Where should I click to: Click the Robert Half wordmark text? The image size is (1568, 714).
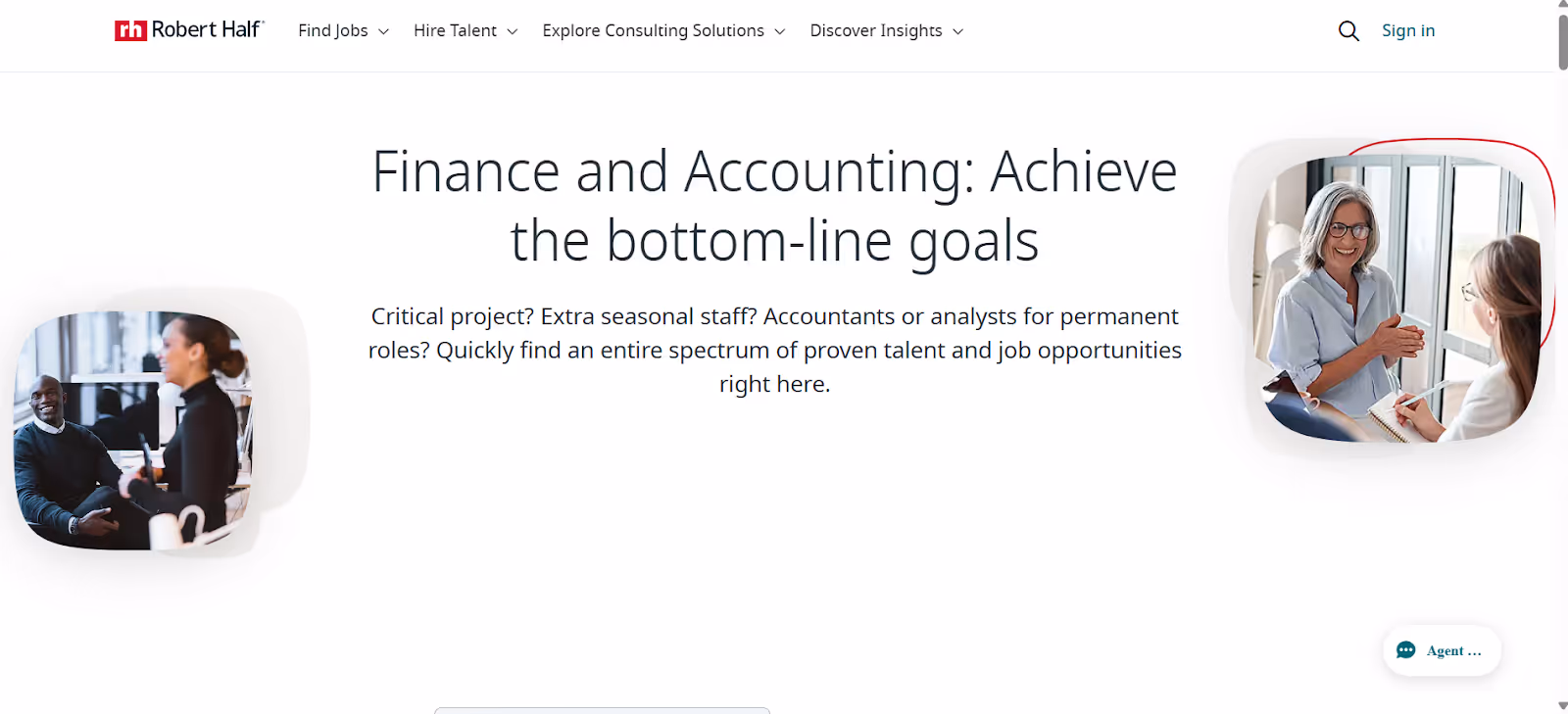pos(208,29)
